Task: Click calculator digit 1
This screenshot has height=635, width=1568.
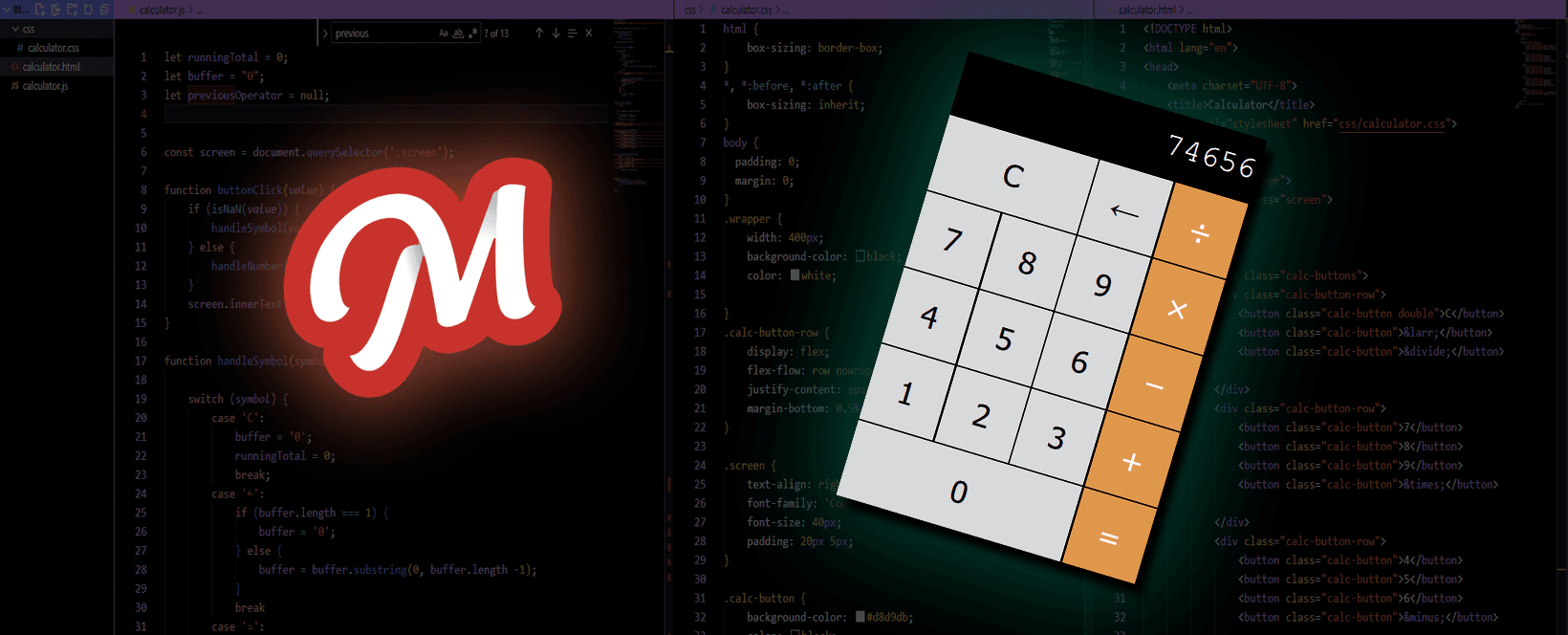Action: pyautogui.click(x=905, y=393)
